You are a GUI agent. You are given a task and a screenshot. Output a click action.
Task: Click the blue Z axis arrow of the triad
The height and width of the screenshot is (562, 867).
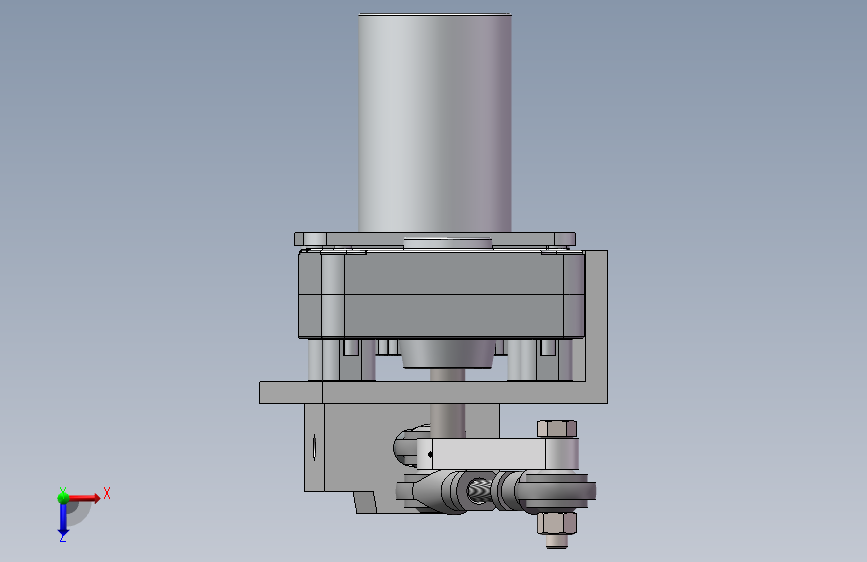coord(63,519)
